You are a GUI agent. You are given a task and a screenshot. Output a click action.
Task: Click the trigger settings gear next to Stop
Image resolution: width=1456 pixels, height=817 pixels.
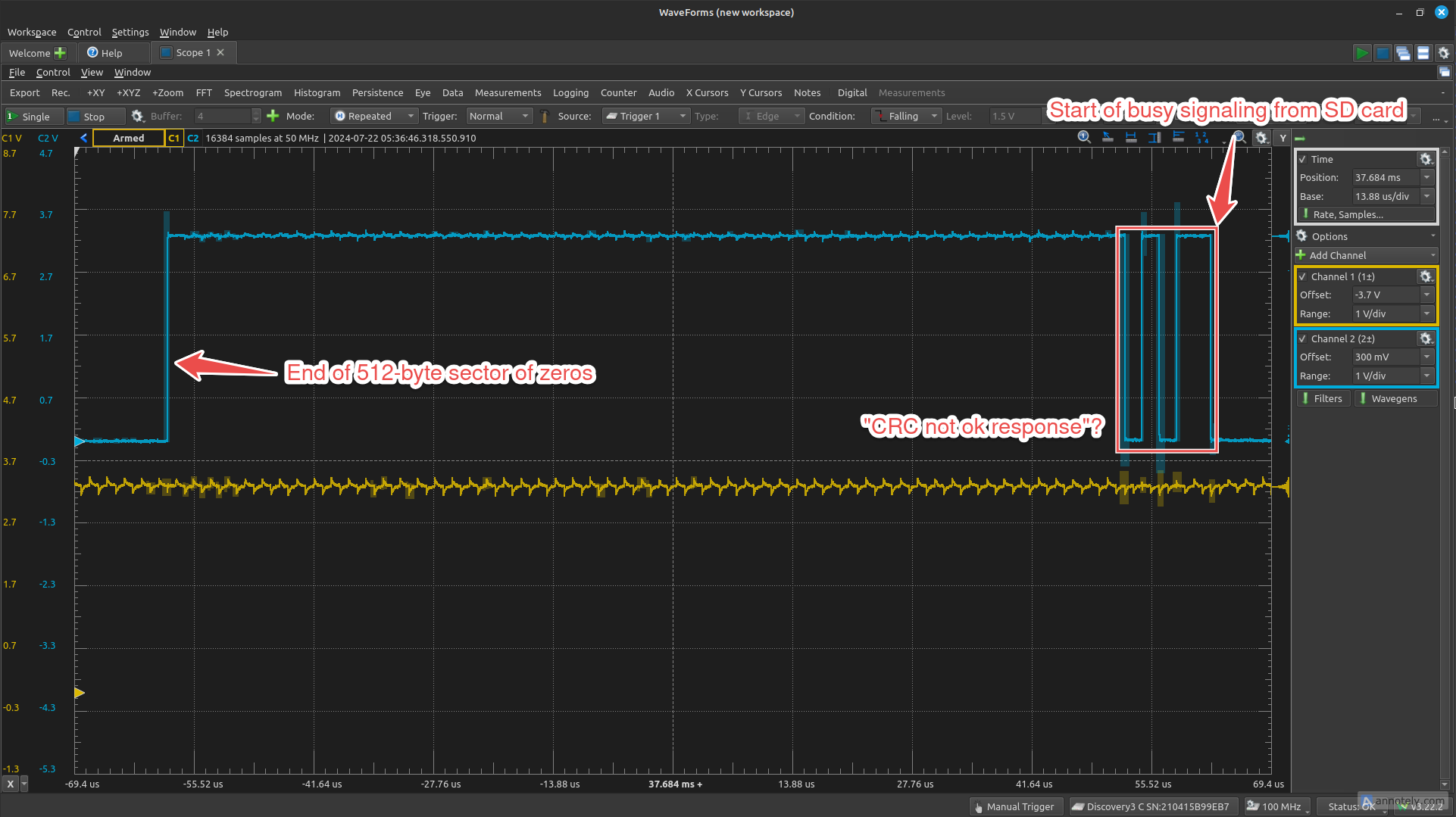[x=137, y=116]
